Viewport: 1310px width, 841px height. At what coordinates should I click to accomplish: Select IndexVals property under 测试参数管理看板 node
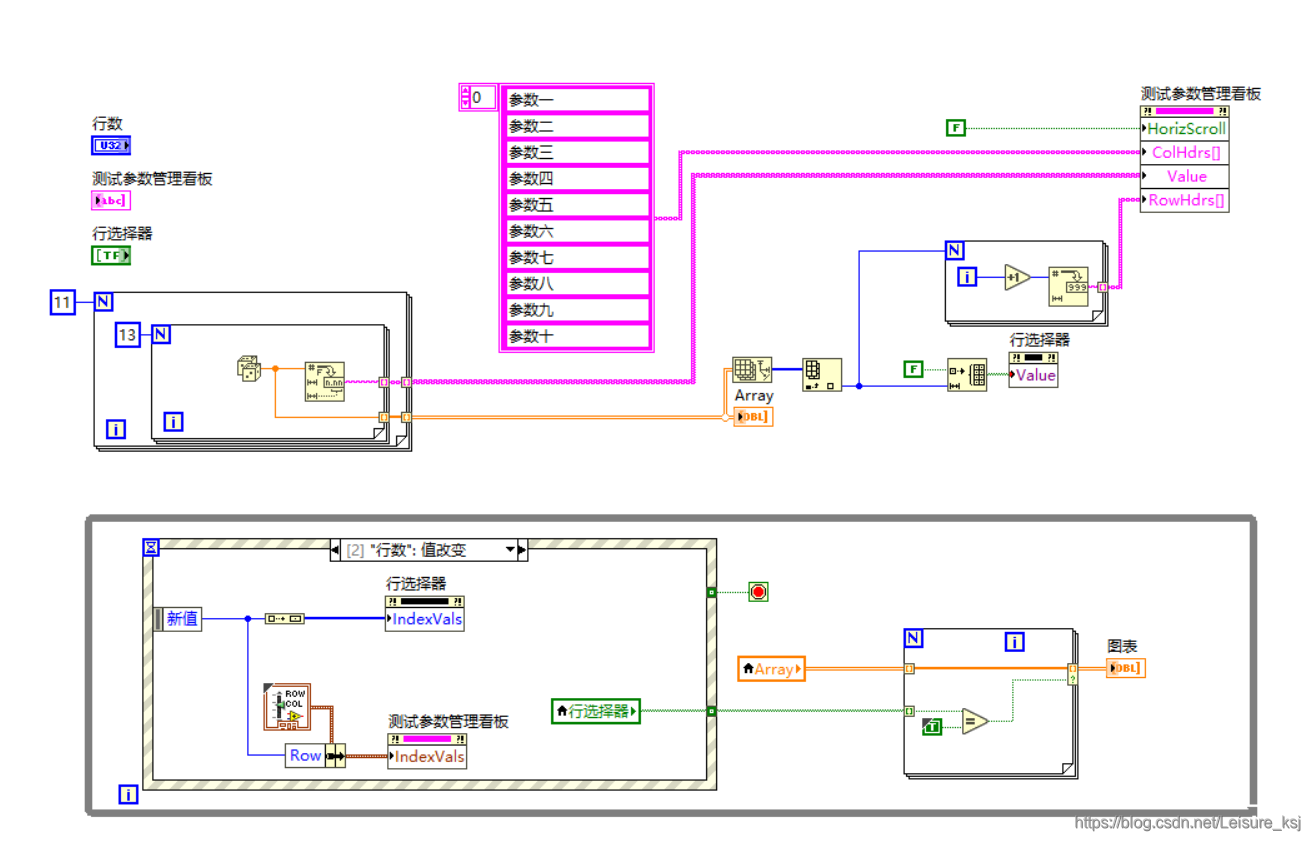pos(428,756)
